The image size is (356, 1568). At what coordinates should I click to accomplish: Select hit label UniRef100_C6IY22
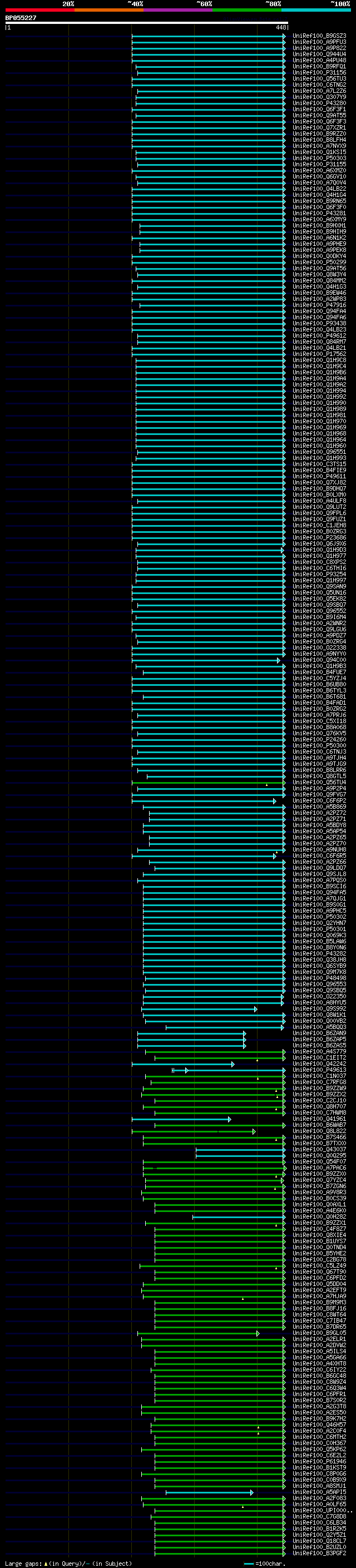point(319,1370)
